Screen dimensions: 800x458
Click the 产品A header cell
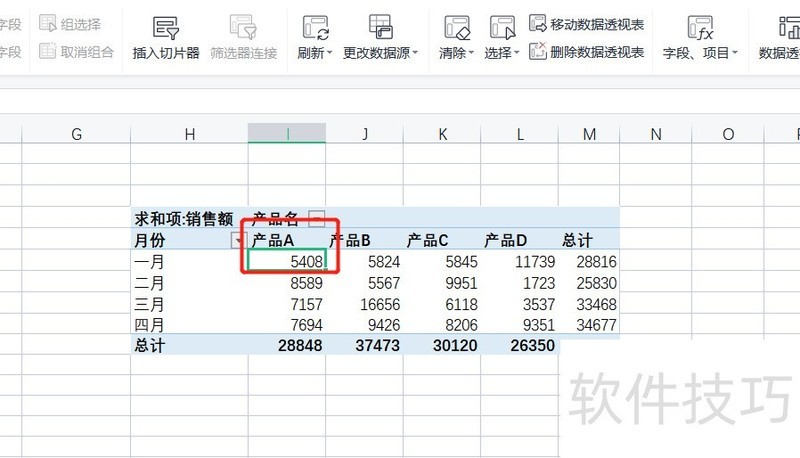pos(287,240)
